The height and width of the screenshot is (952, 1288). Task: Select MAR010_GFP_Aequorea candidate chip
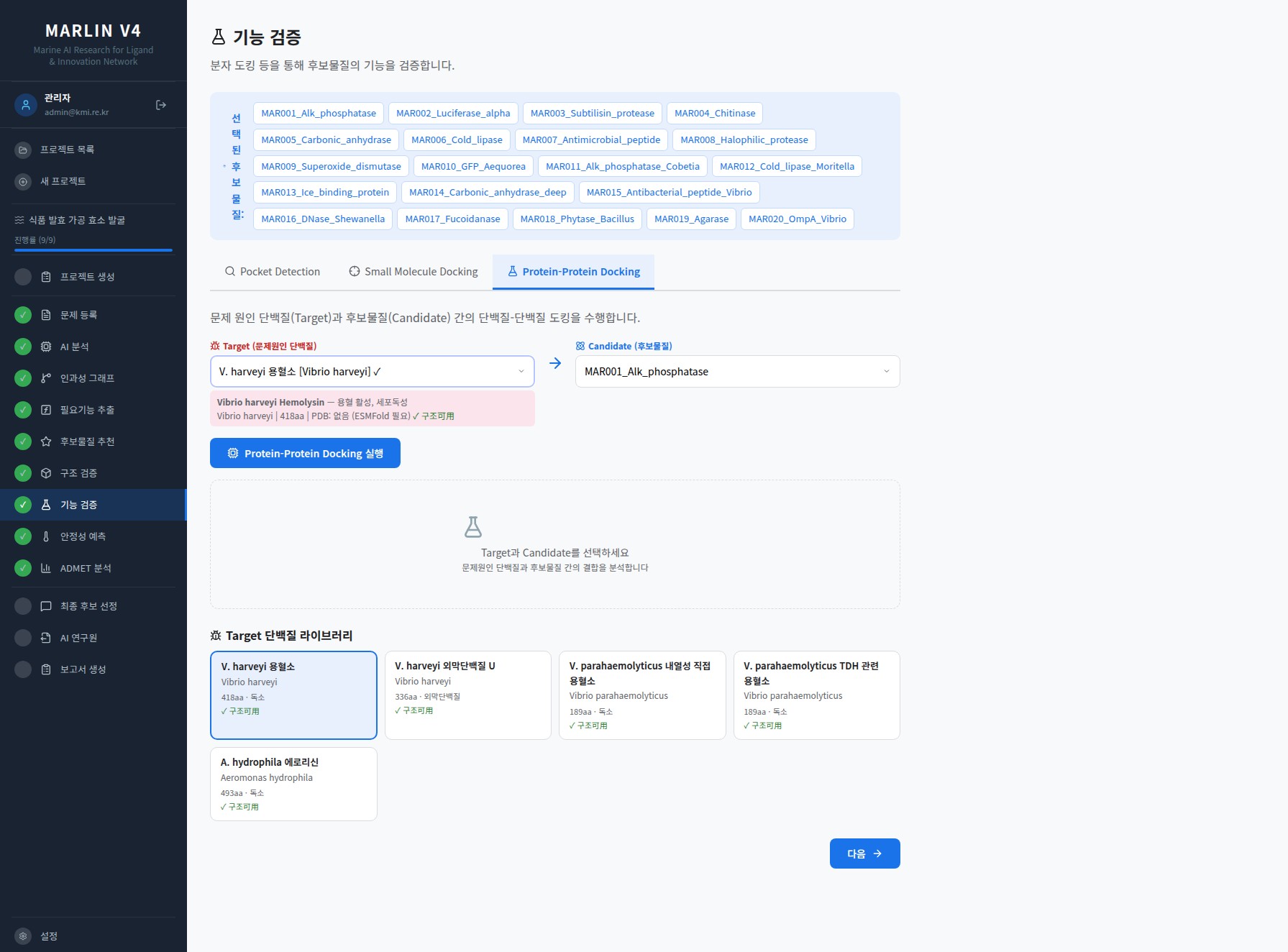pos(473,166)
